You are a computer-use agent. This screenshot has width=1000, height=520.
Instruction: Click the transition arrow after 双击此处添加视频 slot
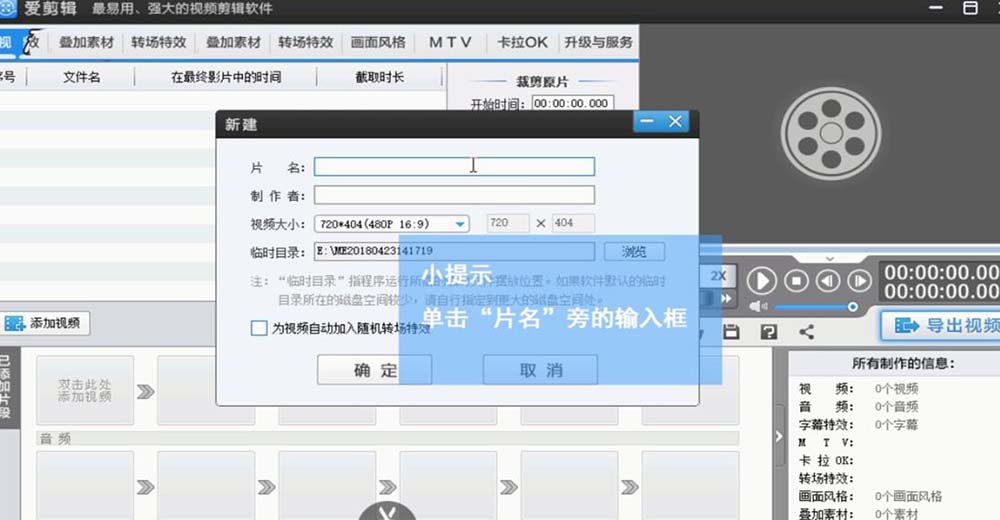tap(145, 391)
